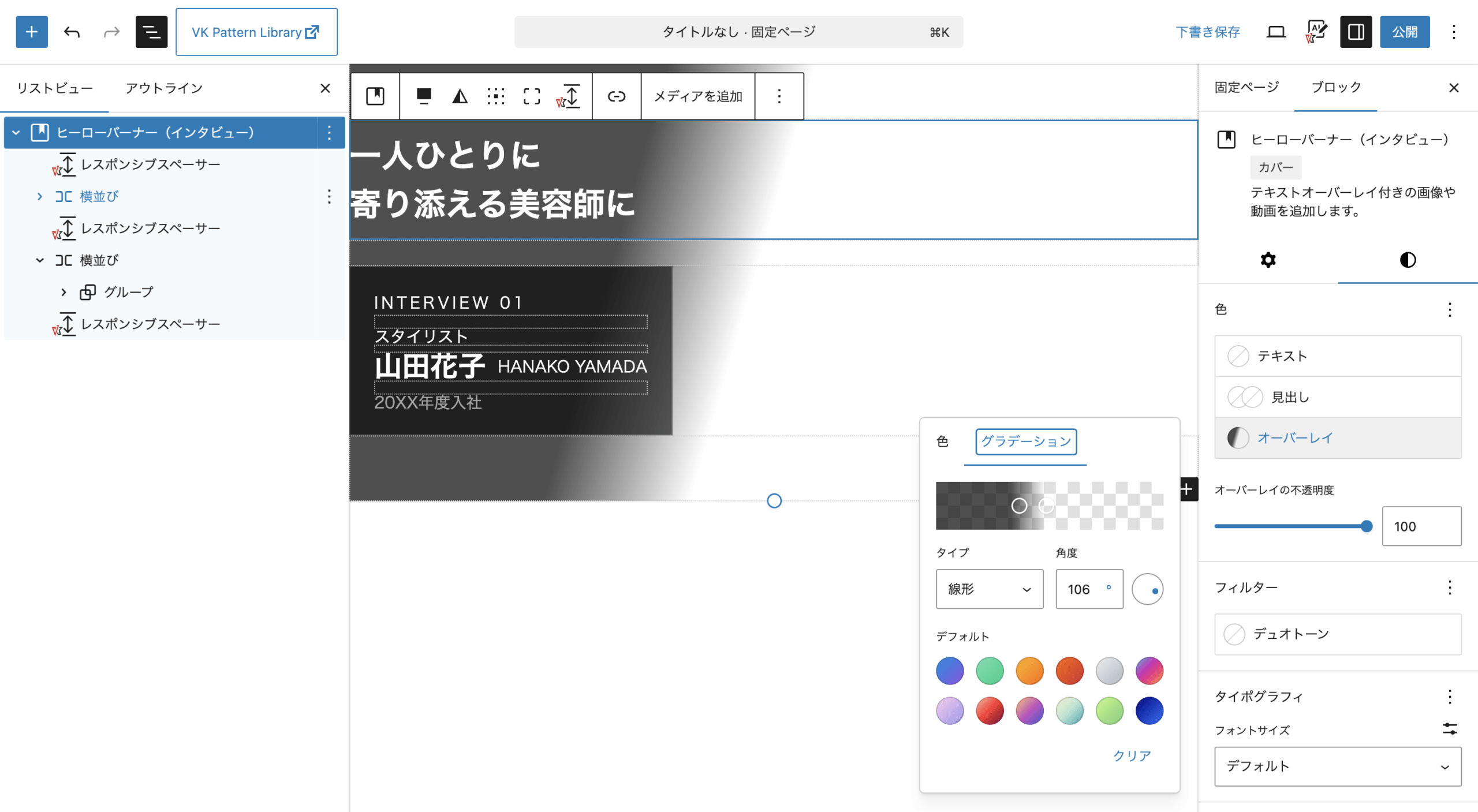Select the dark blue gradient swatch
This screenshot has height=812, width=1478.
[x=1149, y=710]
